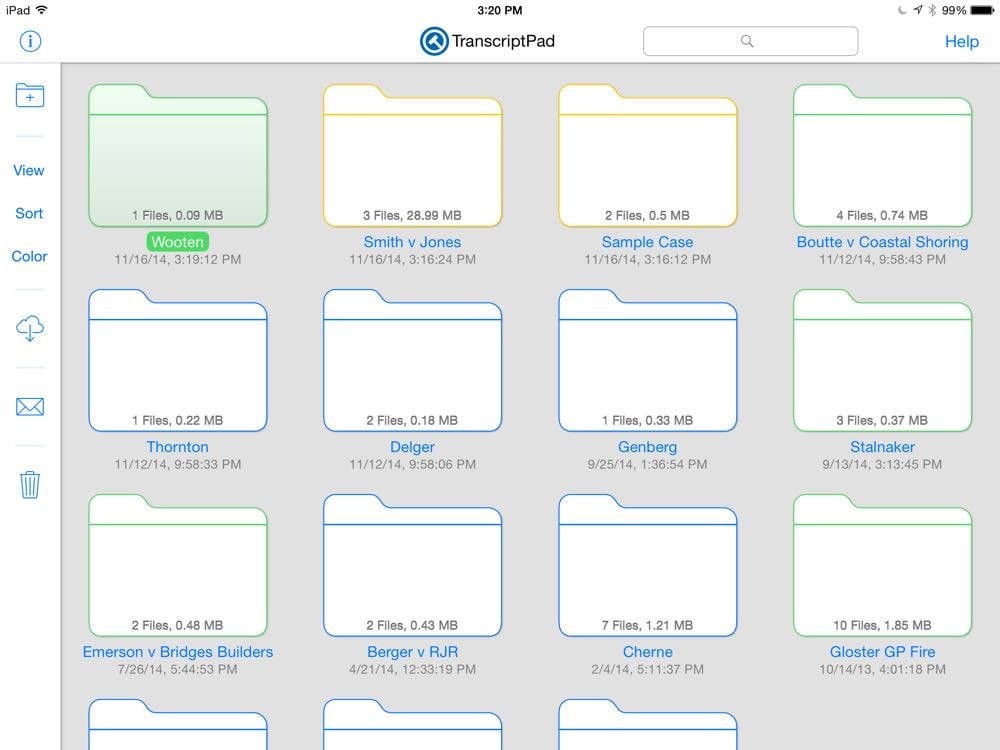Open the Help link
1000x750 pixels.
click(x=962, y=41)
